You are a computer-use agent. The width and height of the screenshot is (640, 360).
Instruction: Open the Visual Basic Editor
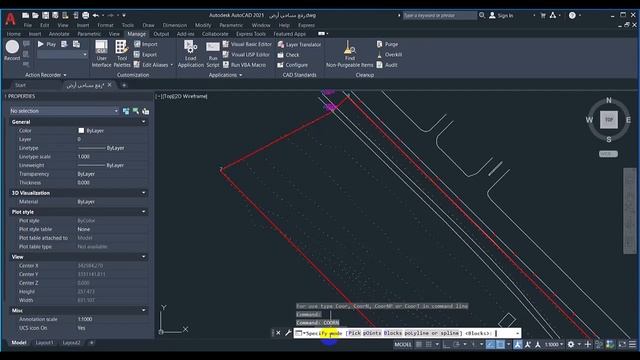pos(247,44)
